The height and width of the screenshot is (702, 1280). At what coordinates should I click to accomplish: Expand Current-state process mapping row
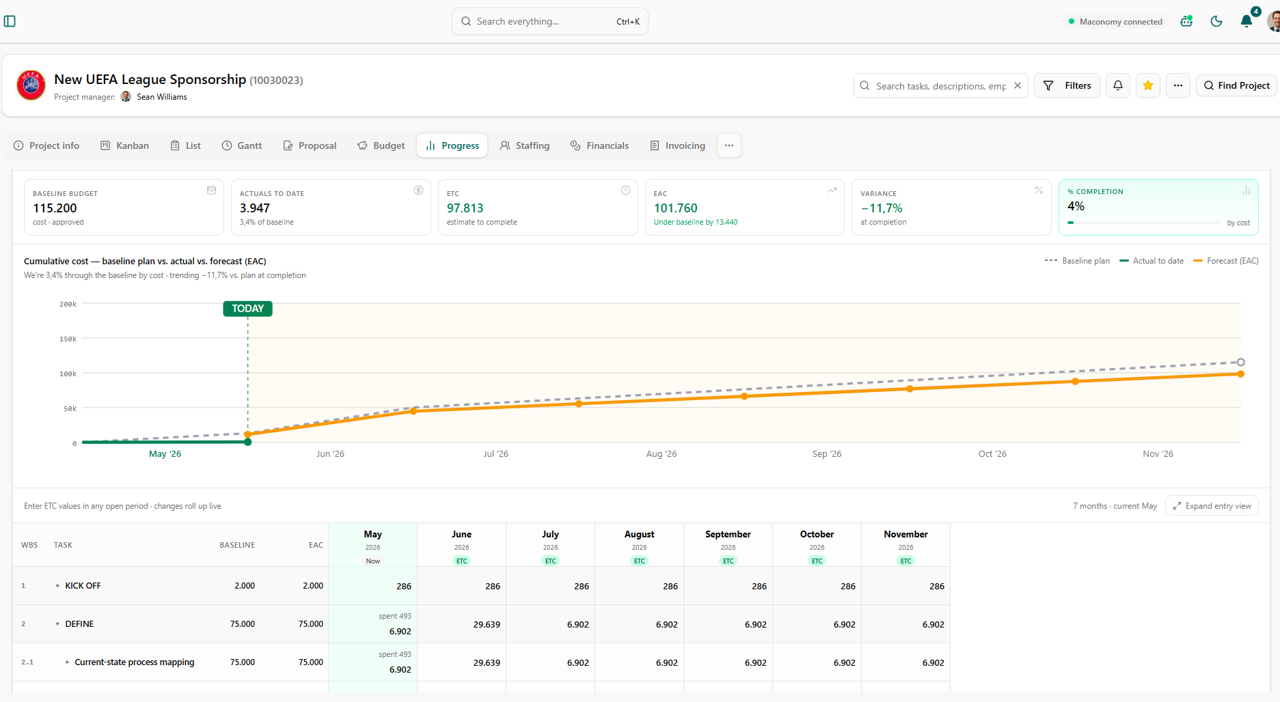click(x=67, y=662)
